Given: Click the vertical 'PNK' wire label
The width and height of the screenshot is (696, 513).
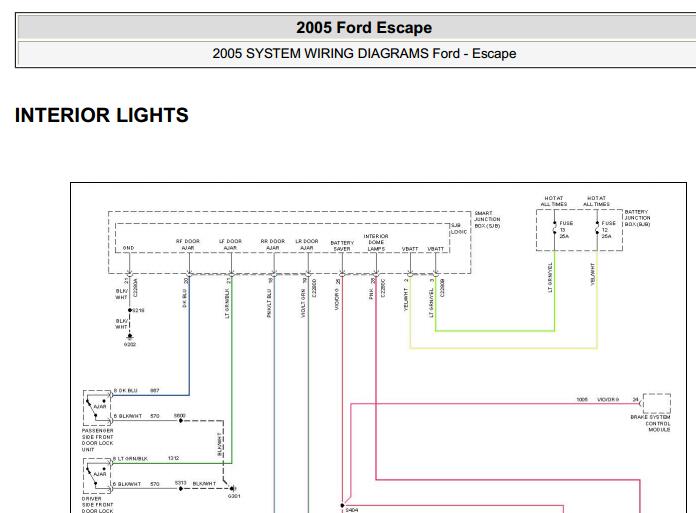Looking at the screenshot, I should pyautogui.click(x=371, y=294).
